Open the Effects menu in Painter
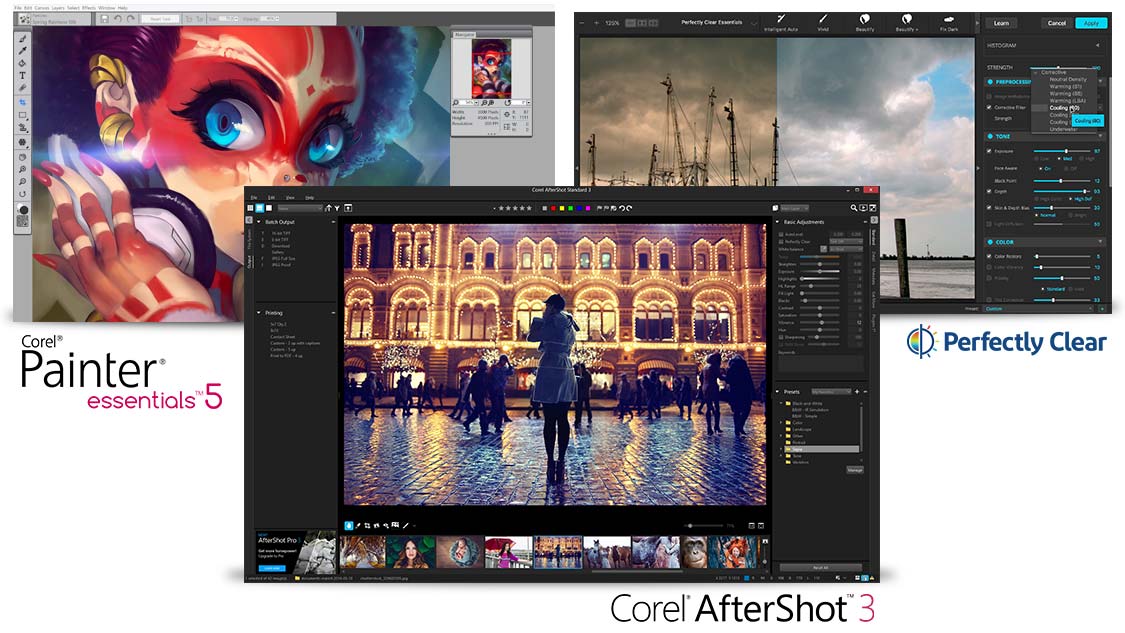Screen dimensions: 1125x633 click(x=89, y=8)
